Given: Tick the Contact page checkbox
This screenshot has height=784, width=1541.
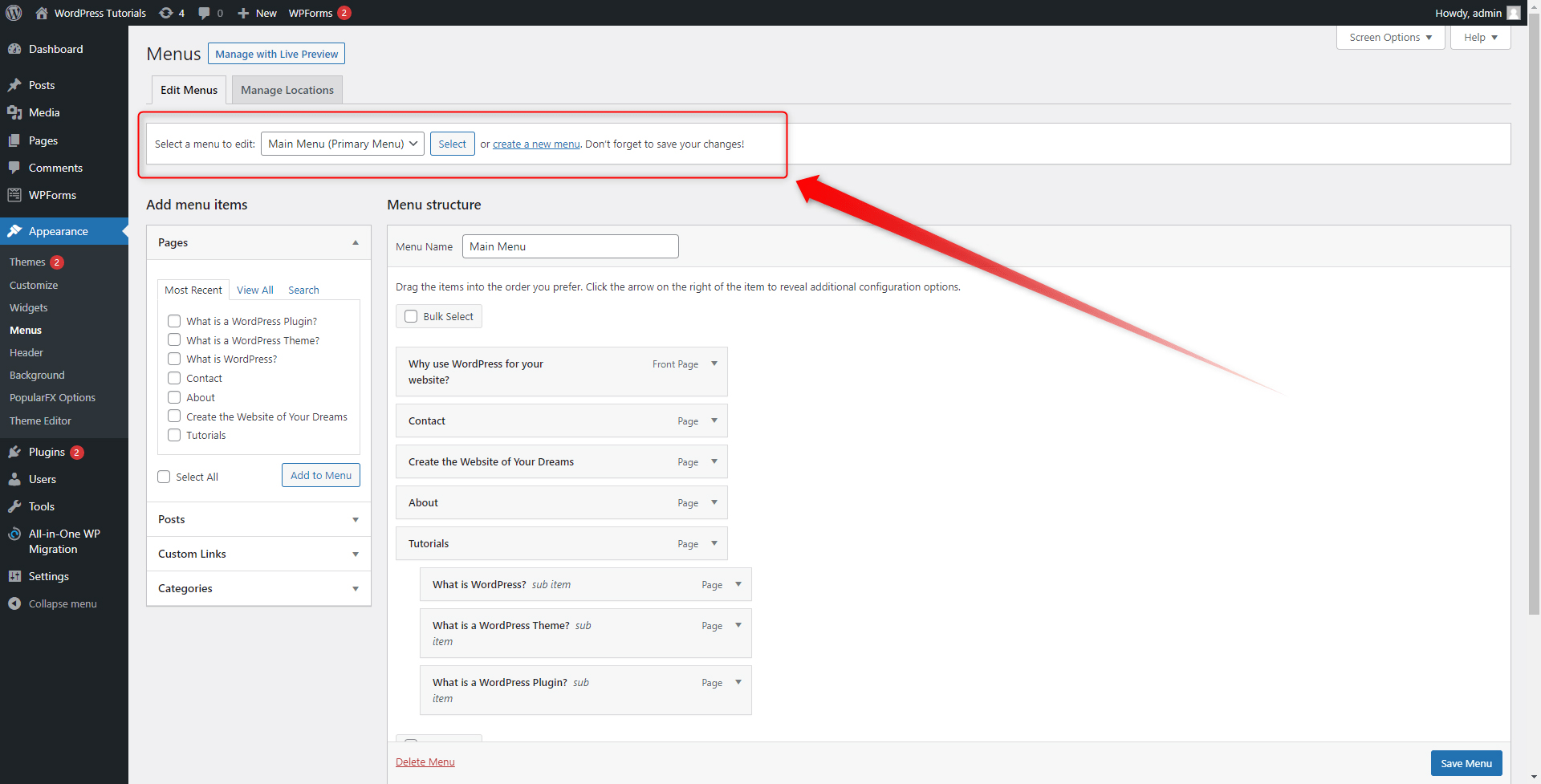Looking at the screenshot, I should (x=174, y=378).
